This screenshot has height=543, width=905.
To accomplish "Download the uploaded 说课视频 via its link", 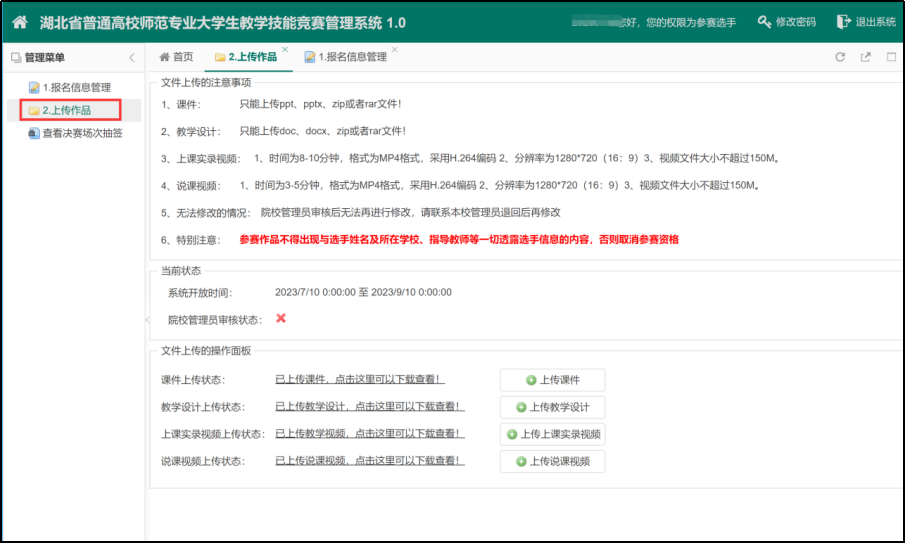I will point(369,461).
